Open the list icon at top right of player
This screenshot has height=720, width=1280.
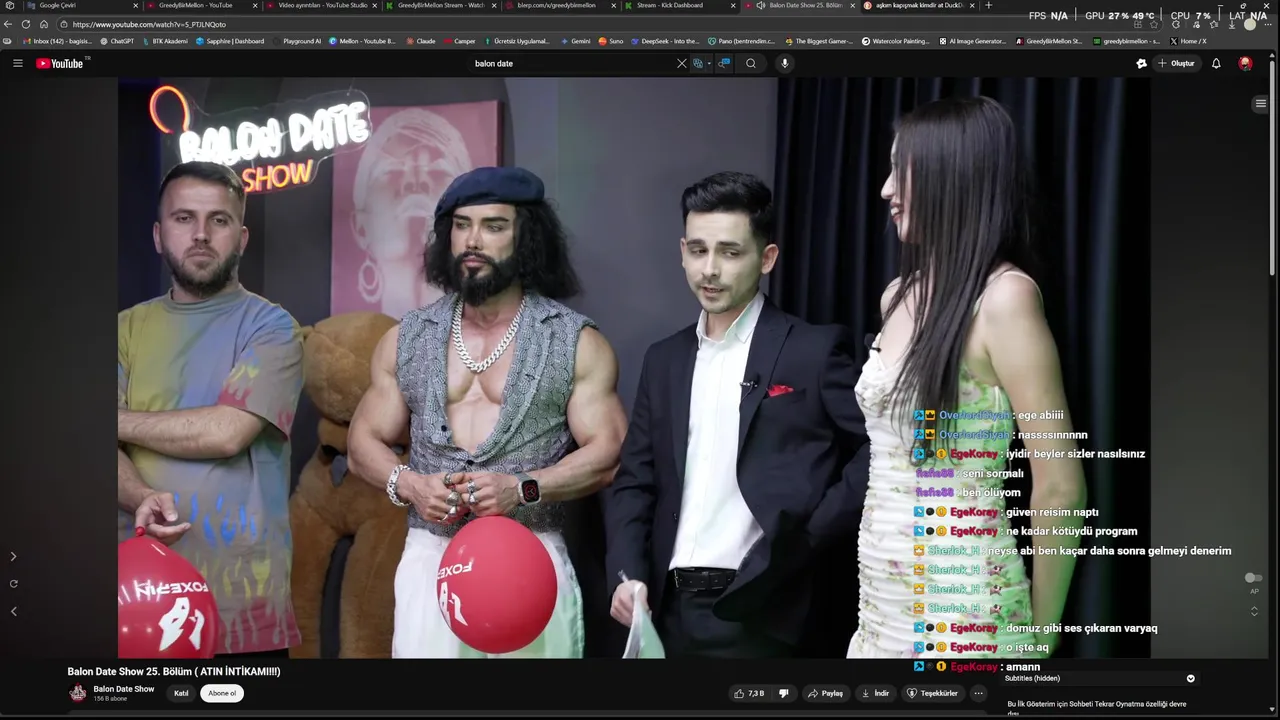click(1260, 103)
